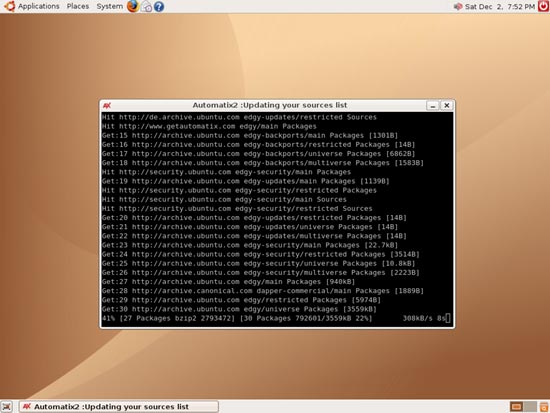Click the Get:21 edgy-updates/universe line
Screen dimensions: 550x413
click(250, 227)
